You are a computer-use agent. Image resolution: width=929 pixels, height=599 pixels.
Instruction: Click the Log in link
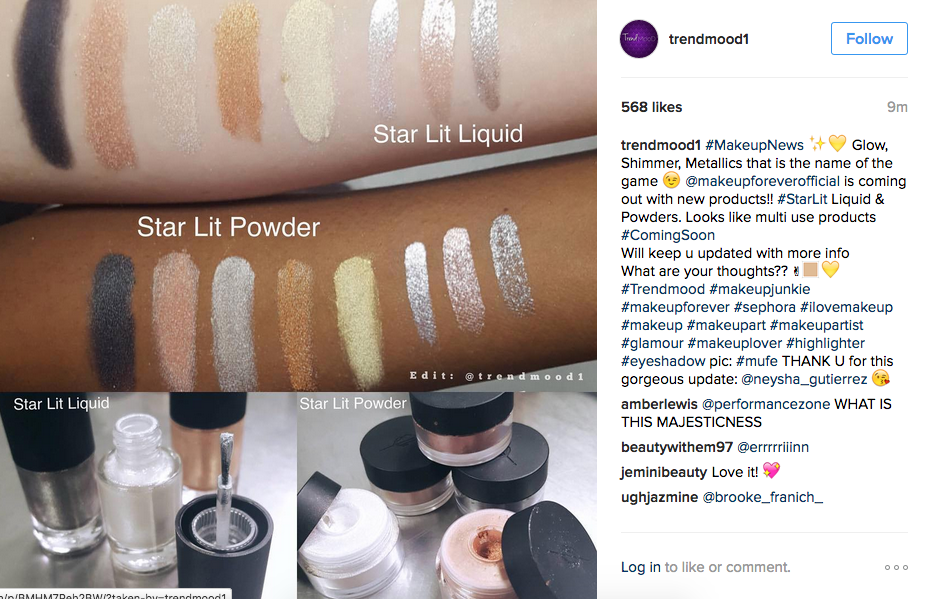(x=640, y=568)
